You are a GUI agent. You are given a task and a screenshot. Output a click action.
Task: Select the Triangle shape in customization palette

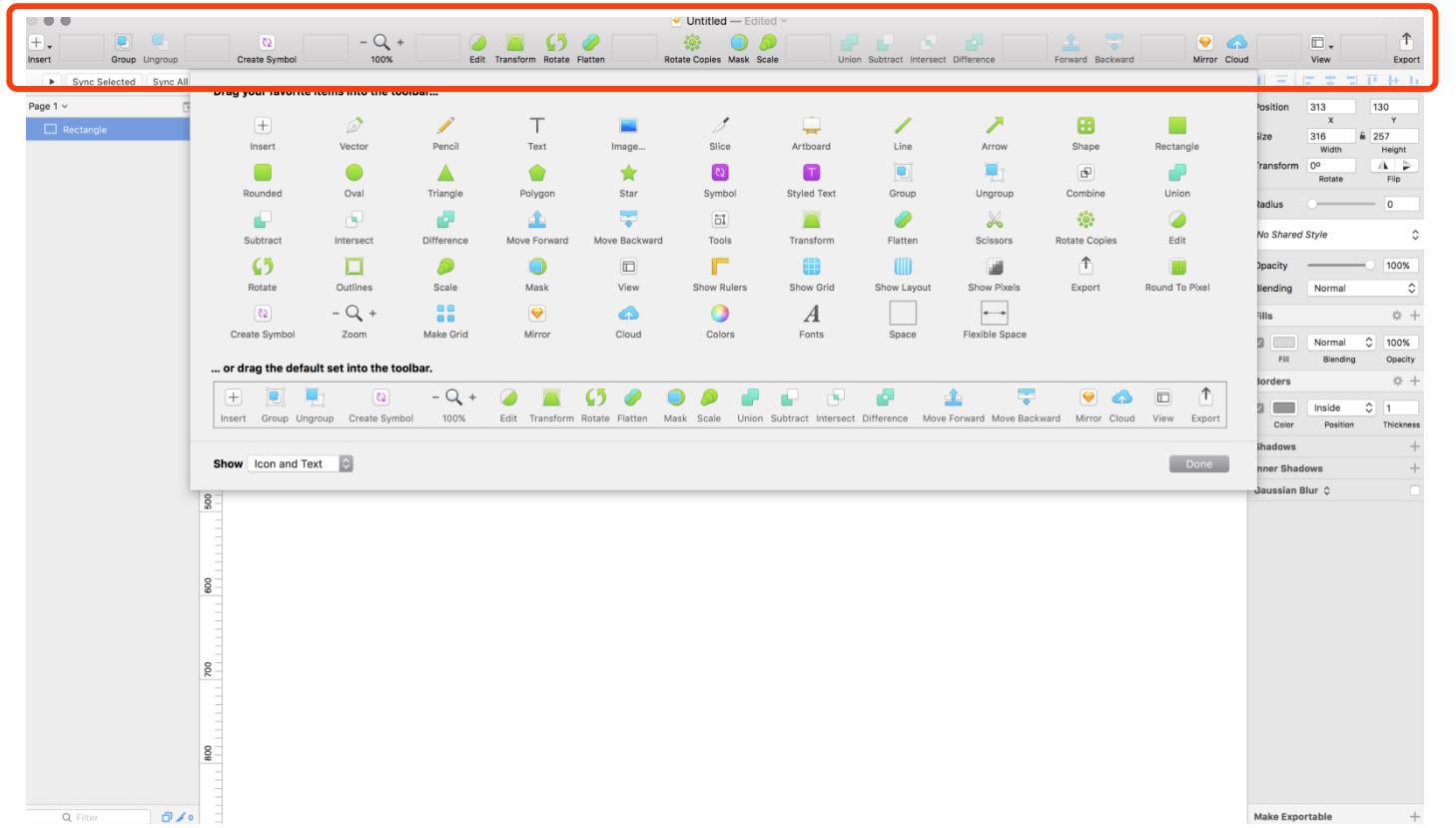(445, 180)
